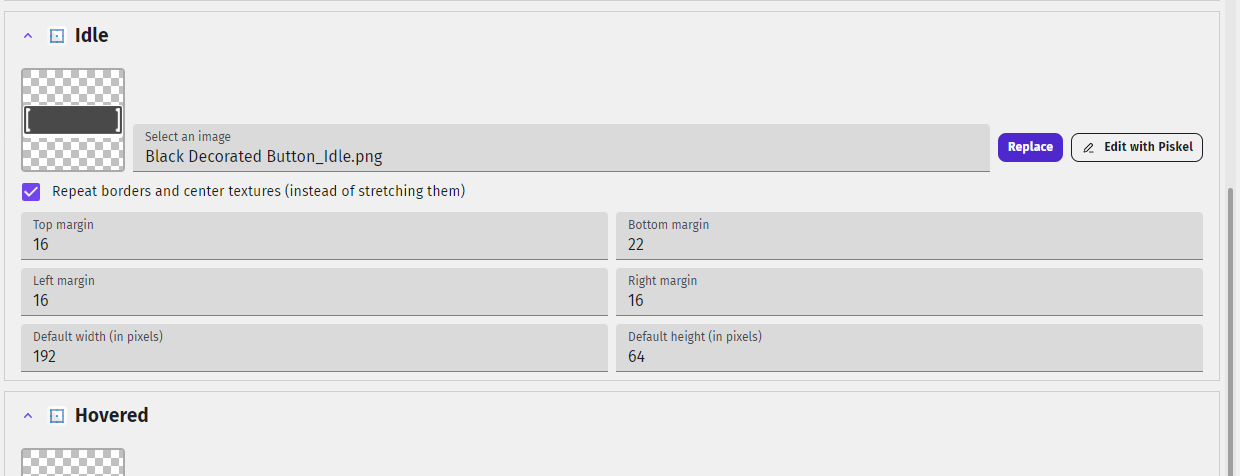Select the Black Decorated Button_Idle.png image field
Image resolution: width=1240 pixels, height=476 pixels.
coord(561,148)
